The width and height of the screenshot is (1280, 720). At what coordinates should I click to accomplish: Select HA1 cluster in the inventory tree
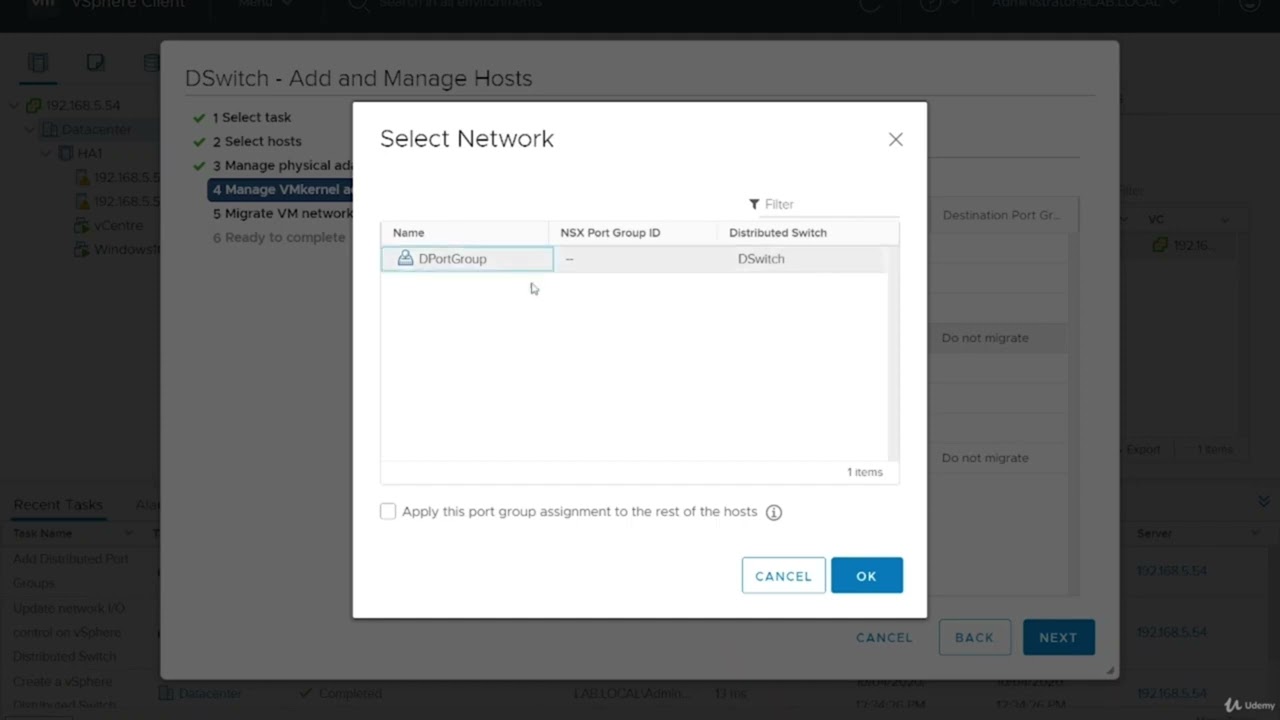tap(90, 153)
